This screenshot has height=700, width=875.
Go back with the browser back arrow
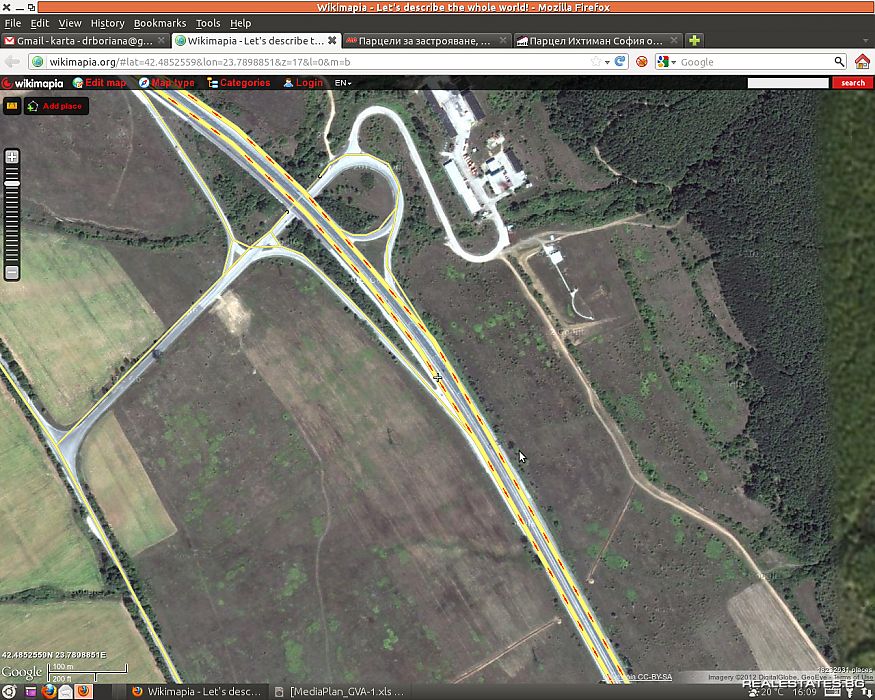pos(12,62)
